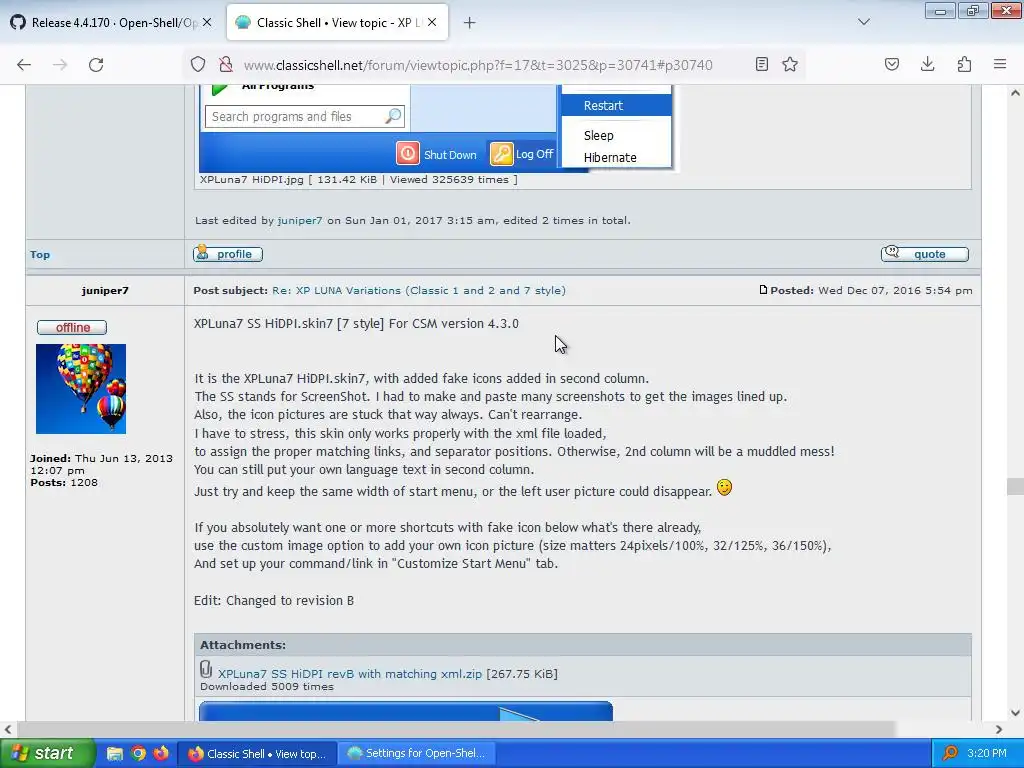The width and height of the screenshot is (1024, 768).
Task: Launch Chrome from quick launch
Action: (x=138, y=754)
